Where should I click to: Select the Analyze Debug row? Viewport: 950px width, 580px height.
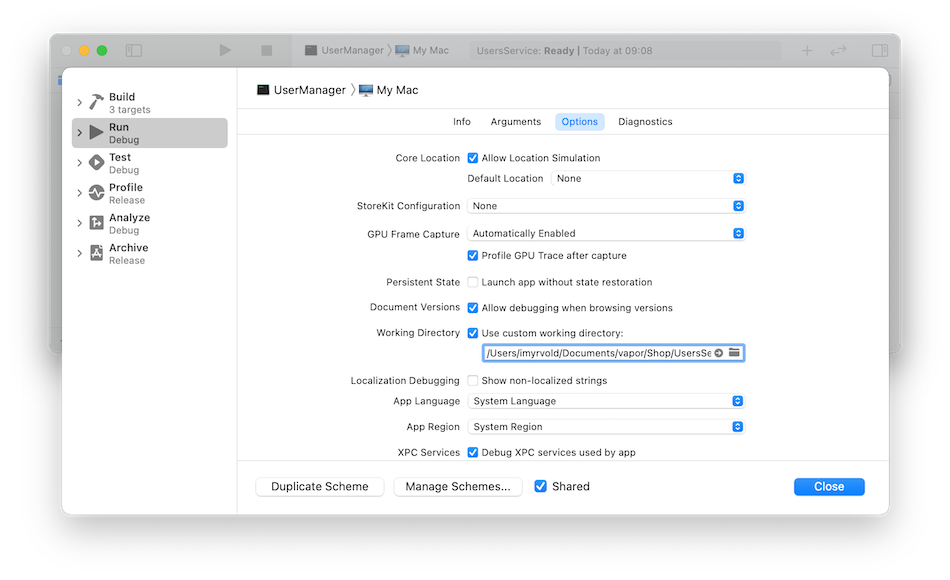[x=150, y=223]
